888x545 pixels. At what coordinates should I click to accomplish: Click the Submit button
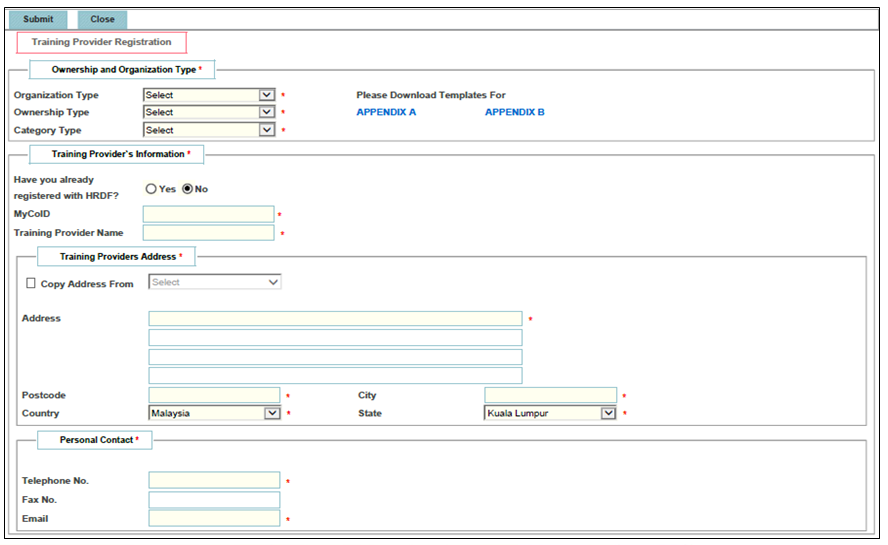click(38, 19)
